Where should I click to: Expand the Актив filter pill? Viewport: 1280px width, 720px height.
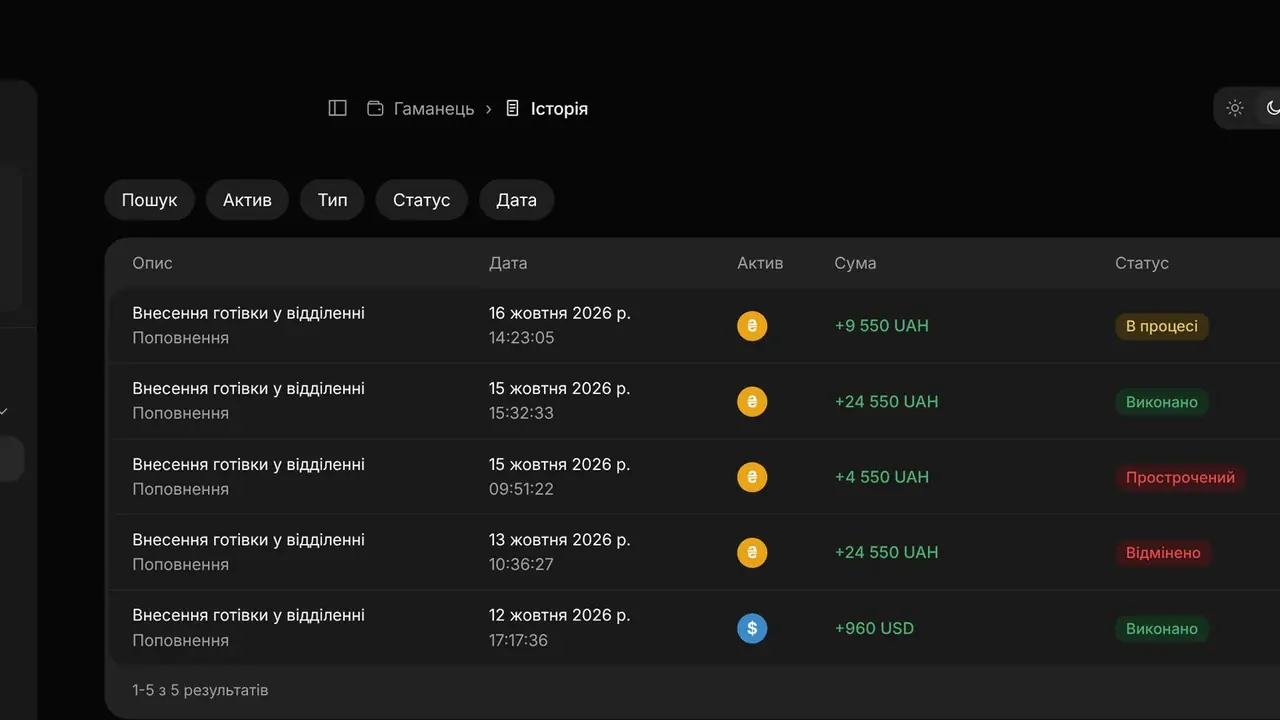(x=247, y=200)
